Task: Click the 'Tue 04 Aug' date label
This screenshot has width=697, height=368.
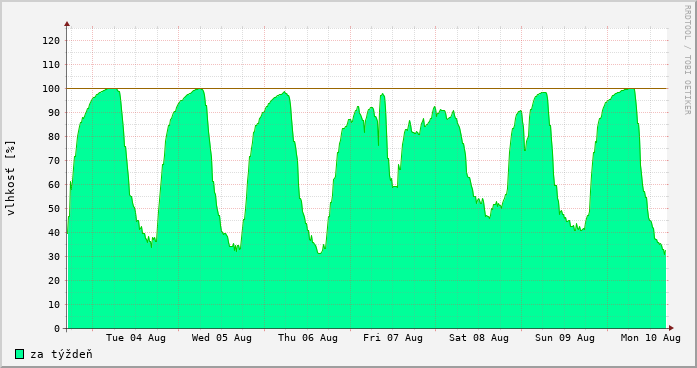Action: [x=136, y=338]
